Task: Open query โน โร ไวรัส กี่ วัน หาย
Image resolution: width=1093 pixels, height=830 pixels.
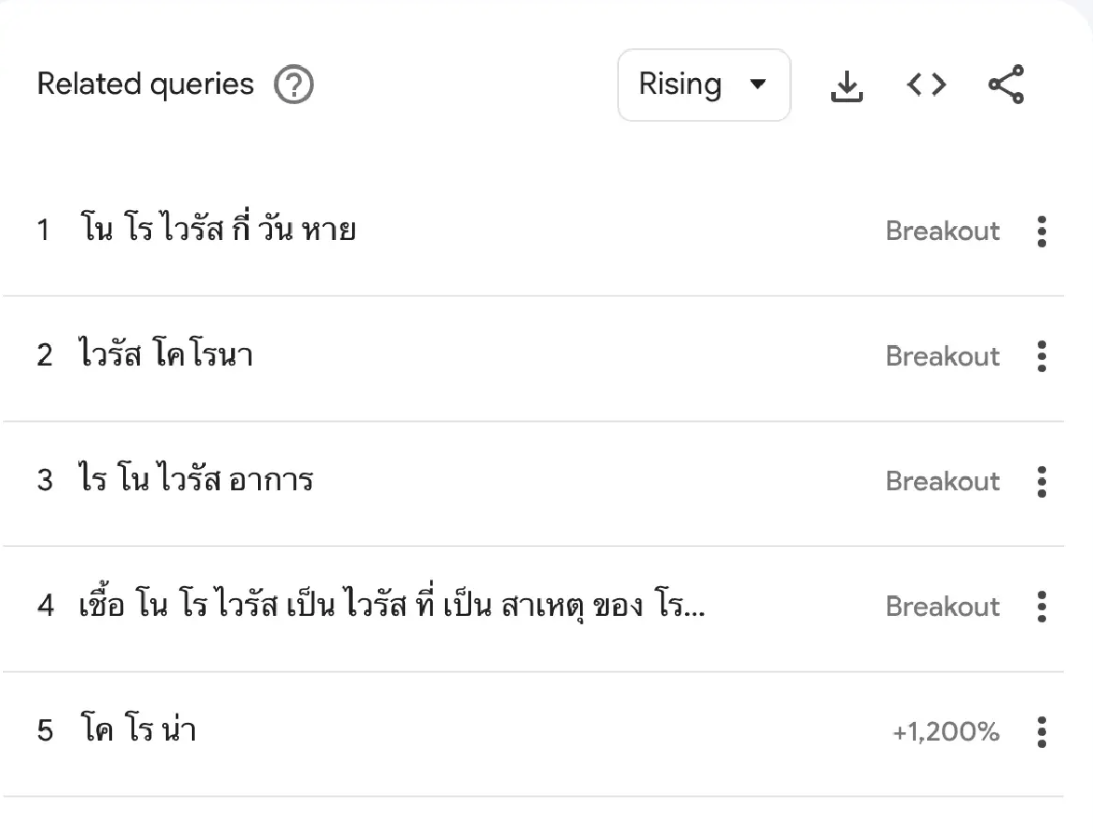Action: click(x=218, y=229)
